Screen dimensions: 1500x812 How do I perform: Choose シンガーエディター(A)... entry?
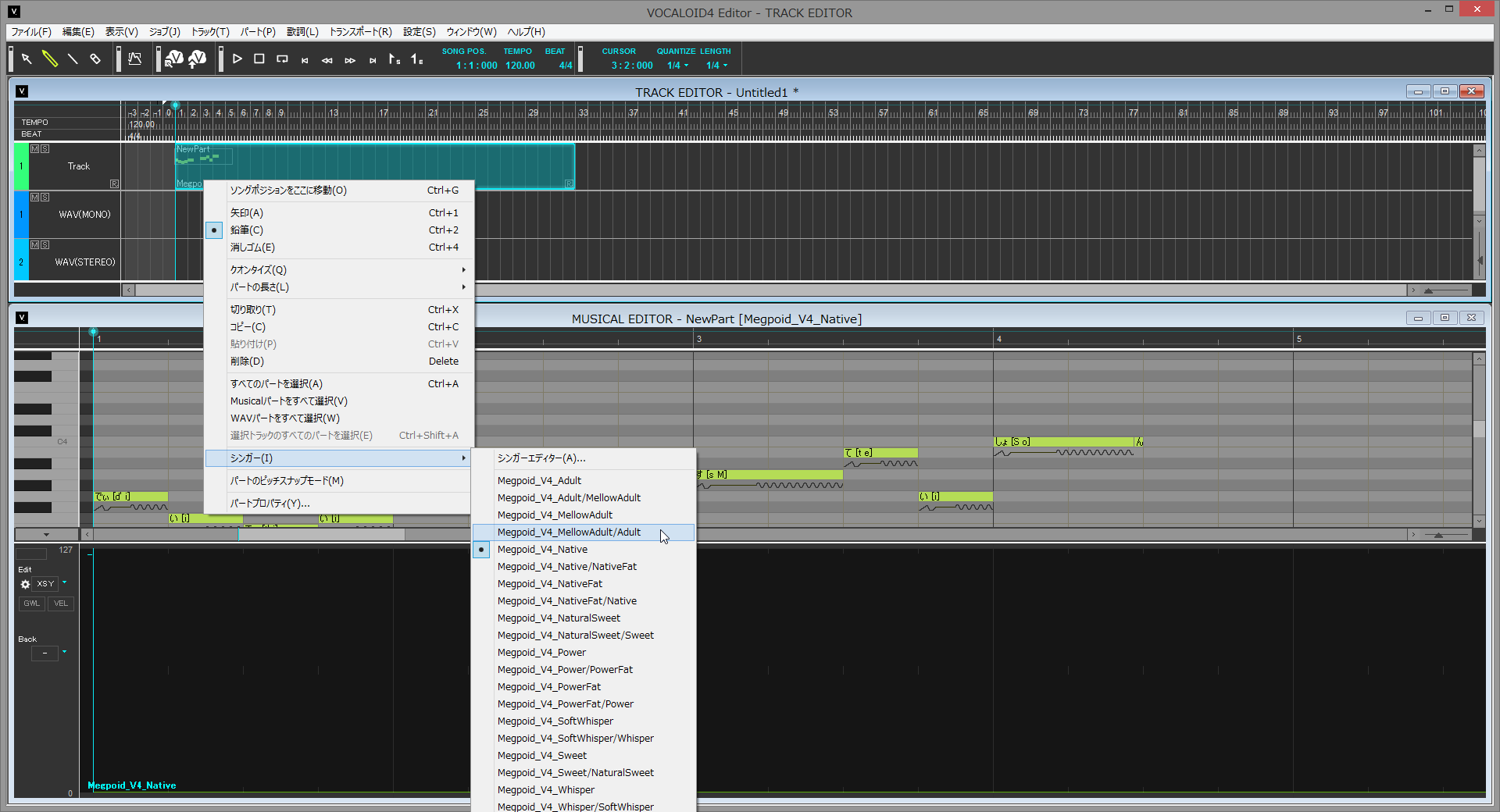click(x=584, y=458)
